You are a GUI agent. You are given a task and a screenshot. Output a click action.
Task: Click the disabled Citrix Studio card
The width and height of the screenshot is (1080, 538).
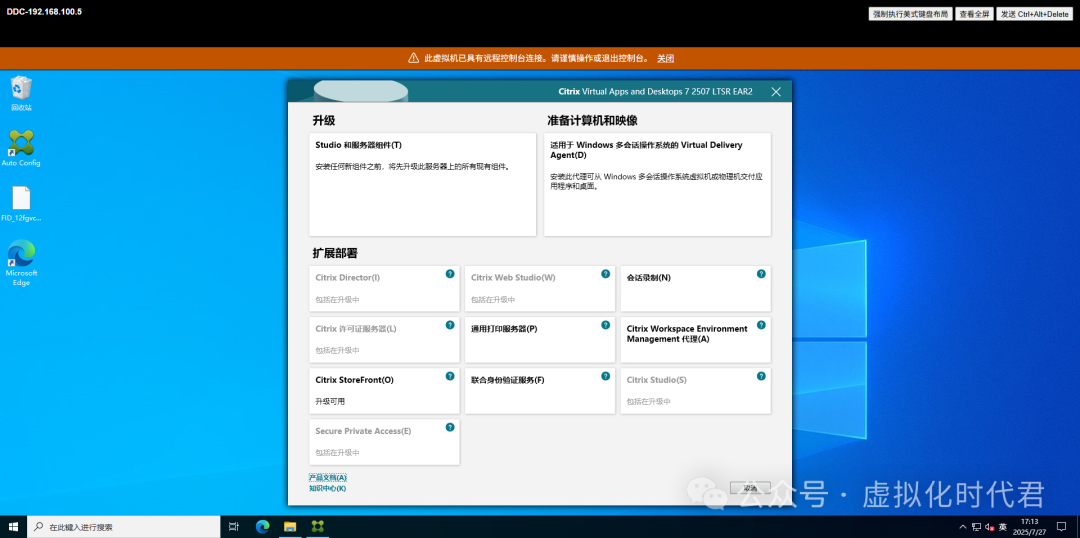pos(696,391)
